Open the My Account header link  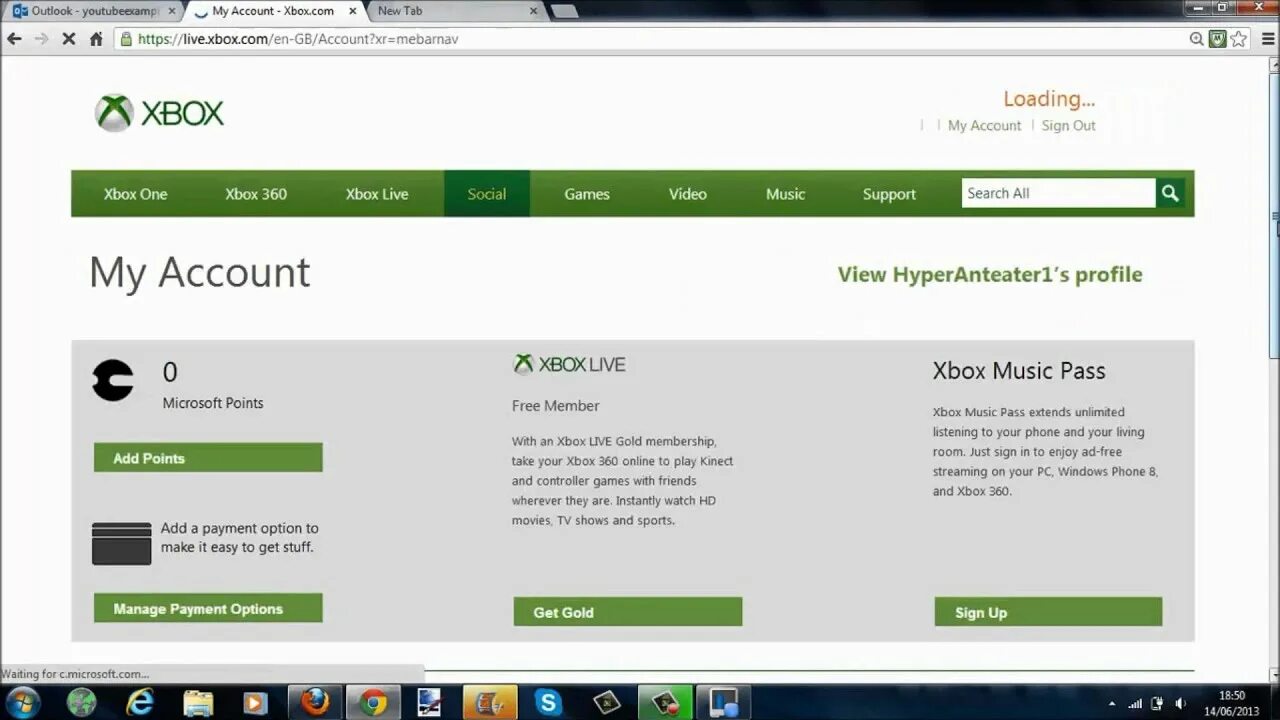click(984, 126)
